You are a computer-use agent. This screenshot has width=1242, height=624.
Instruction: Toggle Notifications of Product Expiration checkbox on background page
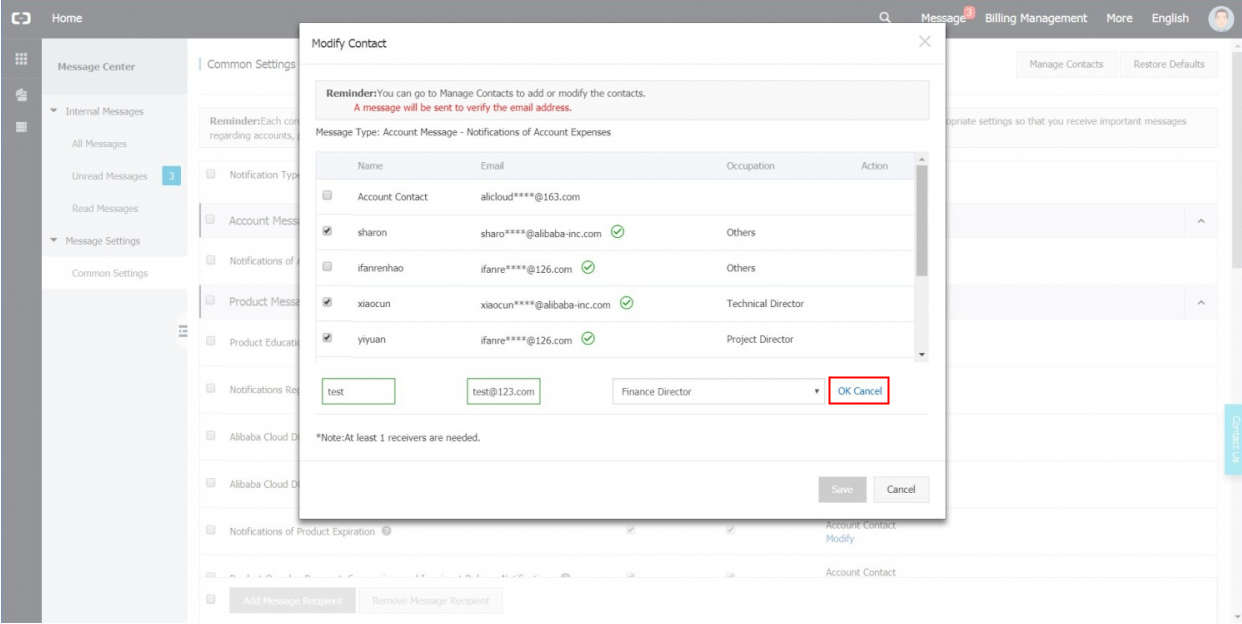[210, 530]
